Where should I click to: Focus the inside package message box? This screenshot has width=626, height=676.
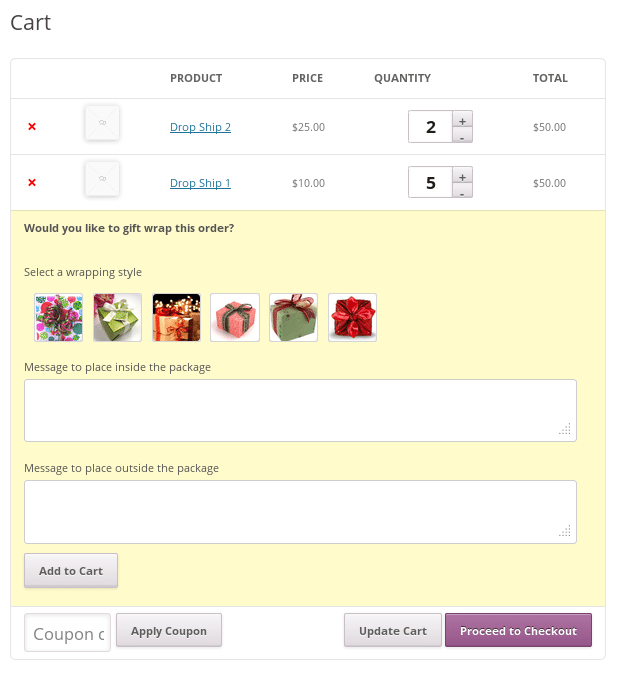(x=300, y=410)
